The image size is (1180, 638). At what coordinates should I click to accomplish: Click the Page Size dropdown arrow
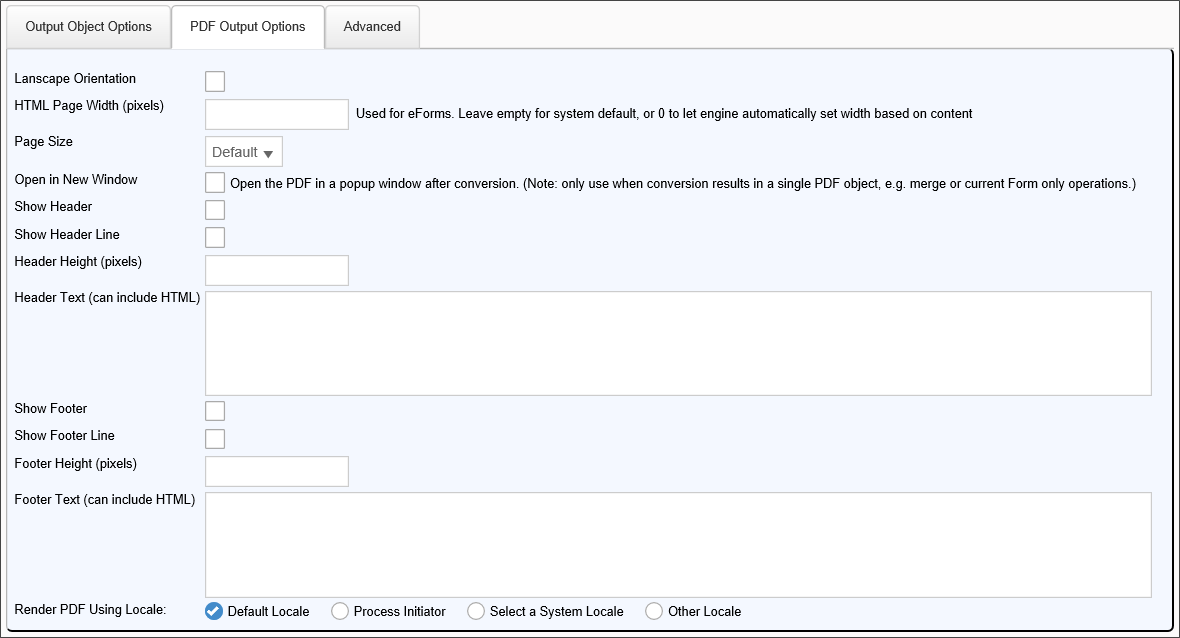pyautogui.click(x=268, y=153)
